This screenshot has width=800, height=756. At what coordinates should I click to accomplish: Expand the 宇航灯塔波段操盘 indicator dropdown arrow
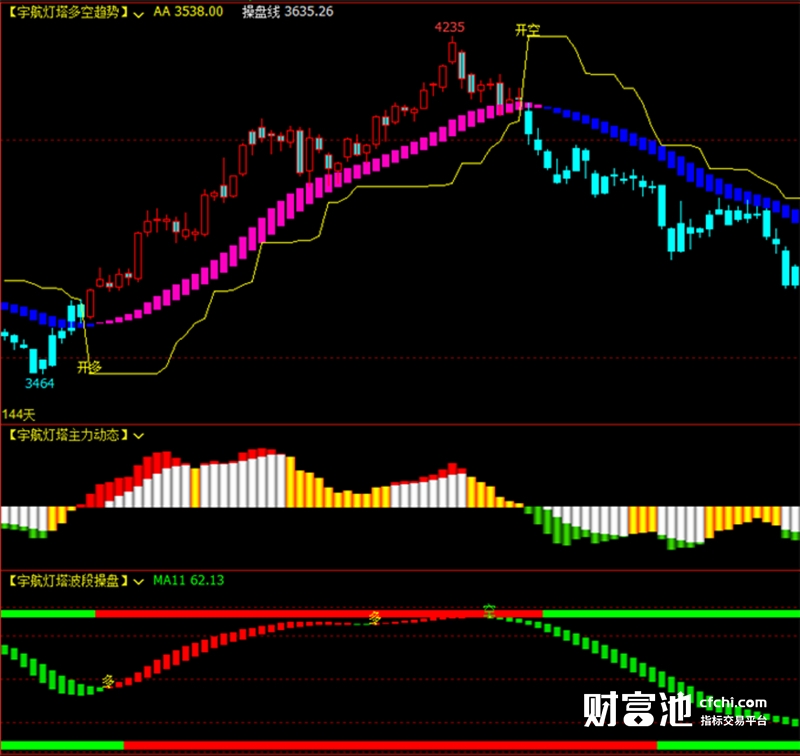click(138, 582)
